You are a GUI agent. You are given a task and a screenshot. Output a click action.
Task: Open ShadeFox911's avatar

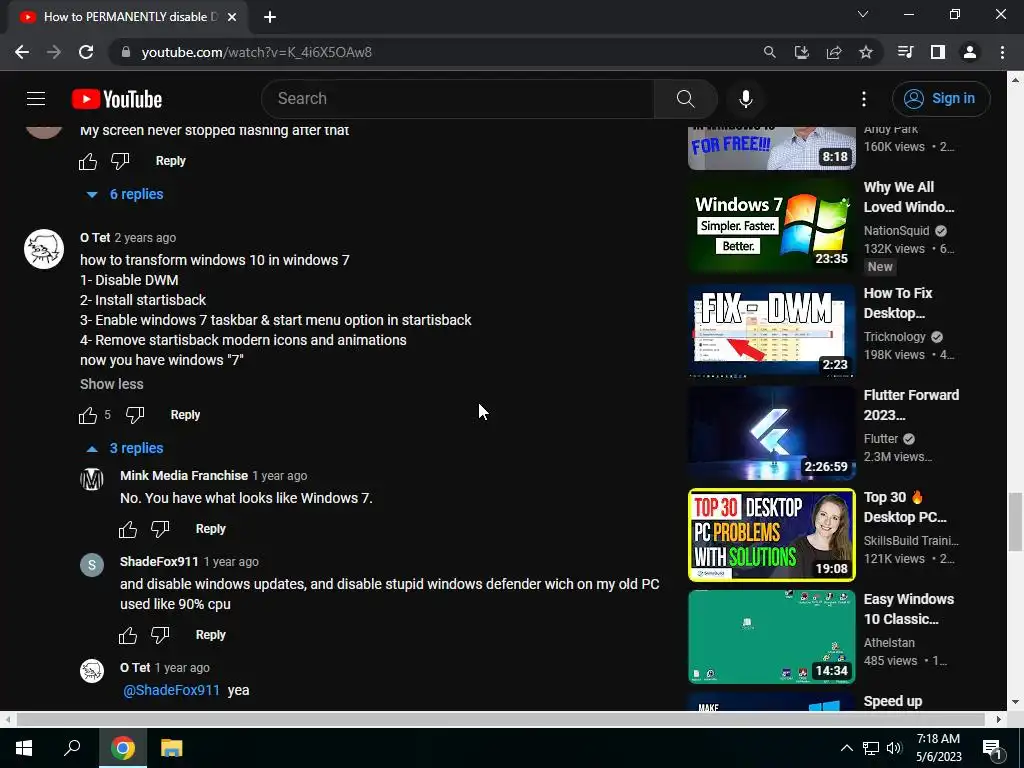click(x=92, y=565)
